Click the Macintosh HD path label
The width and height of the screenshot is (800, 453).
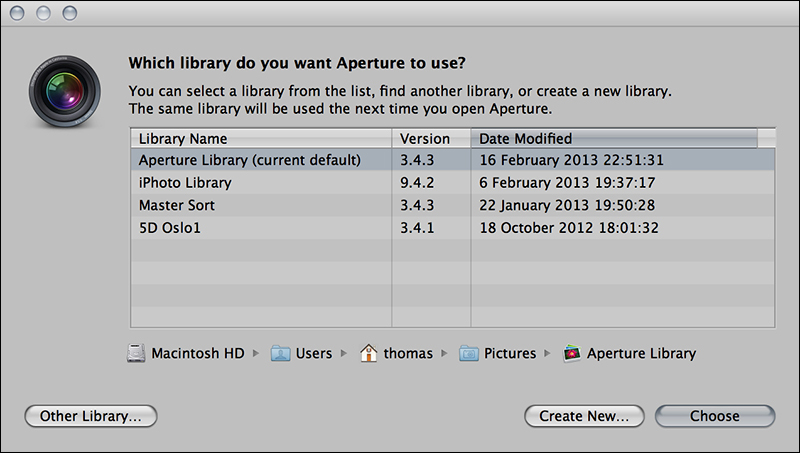point(198,353)
